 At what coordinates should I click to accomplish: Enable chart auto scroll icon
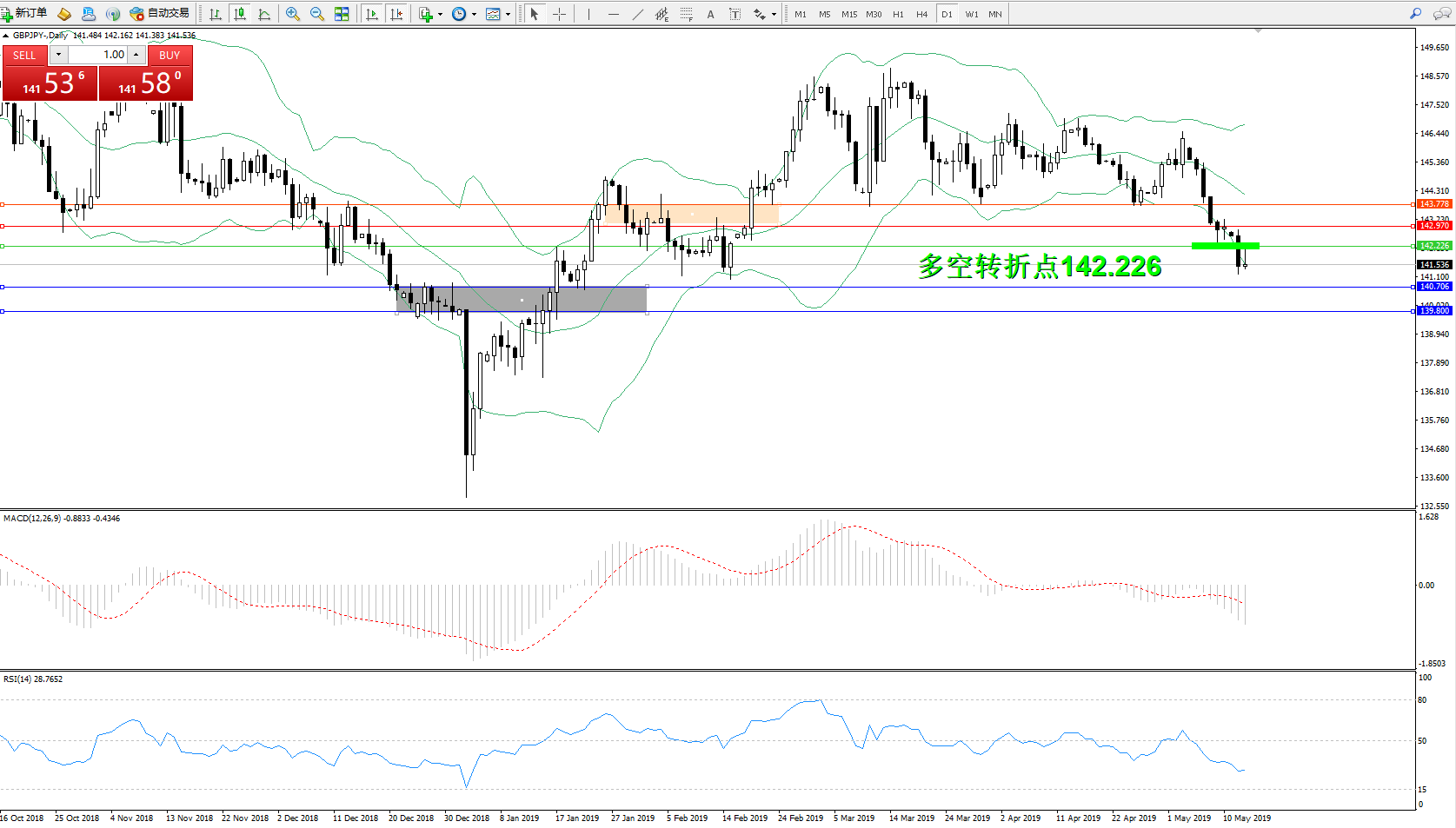(x=372, y=14)
